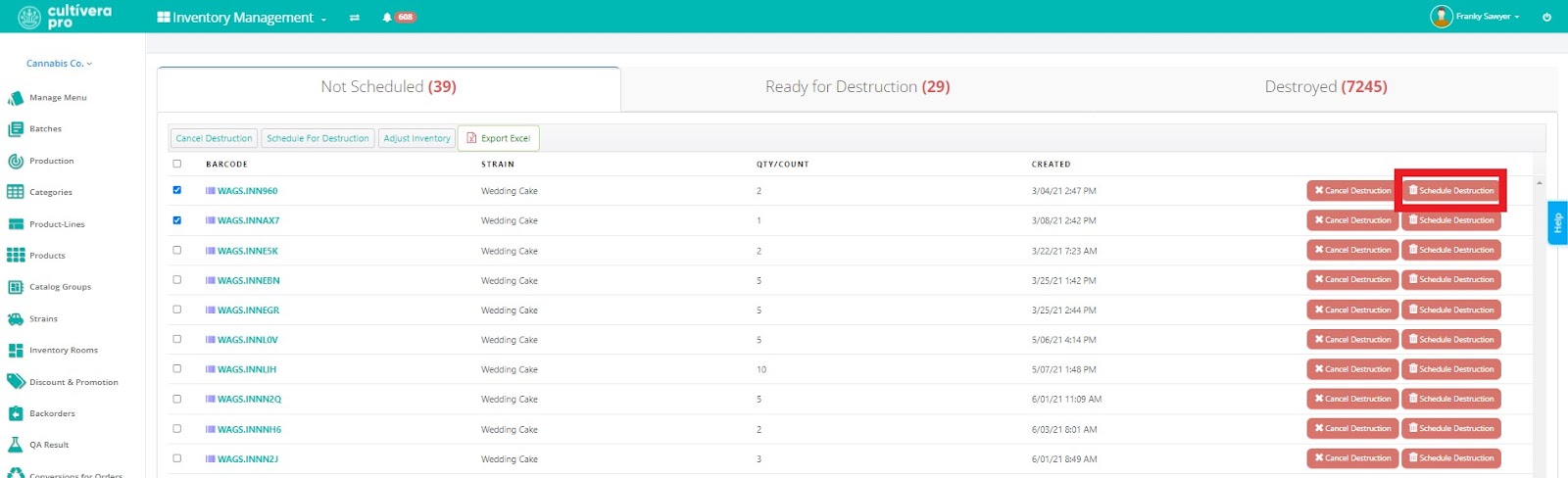Click the Help side tab
This screenshot has width=1568, height=478.
(1557, 223)
